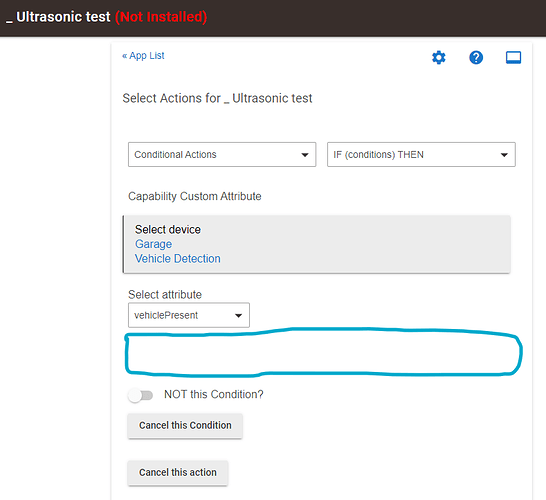546x500 pixels.
Task: Expand the IF (conditions) THEN dropdown
Action: (x=421, y=154)
